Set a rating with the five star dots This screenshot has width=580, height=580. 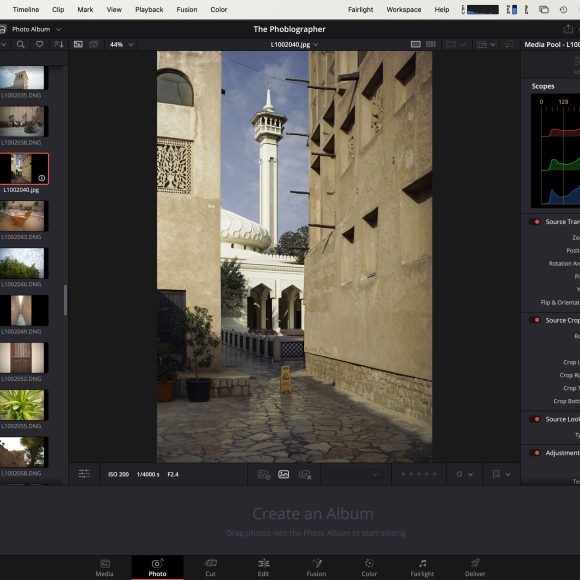point(419,474)
